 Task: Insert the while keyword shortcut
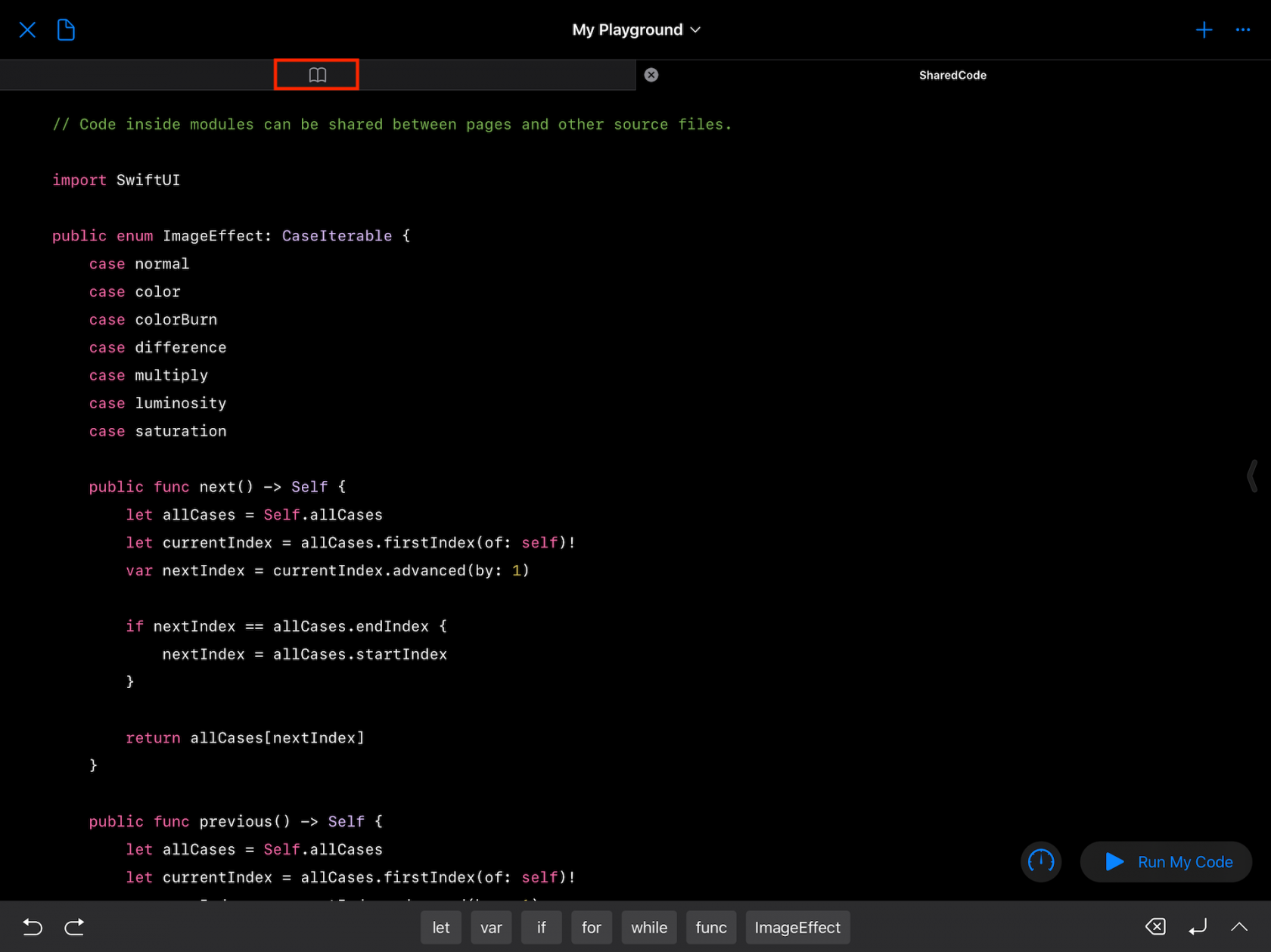648,927
